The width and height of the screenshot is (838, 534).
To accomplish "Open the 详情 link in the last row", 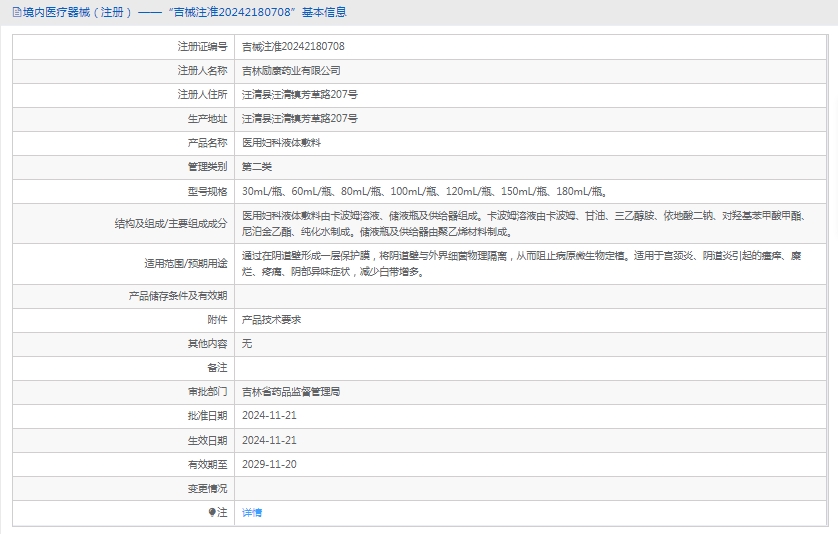I will pyautogui.click(x=252, y=512).
